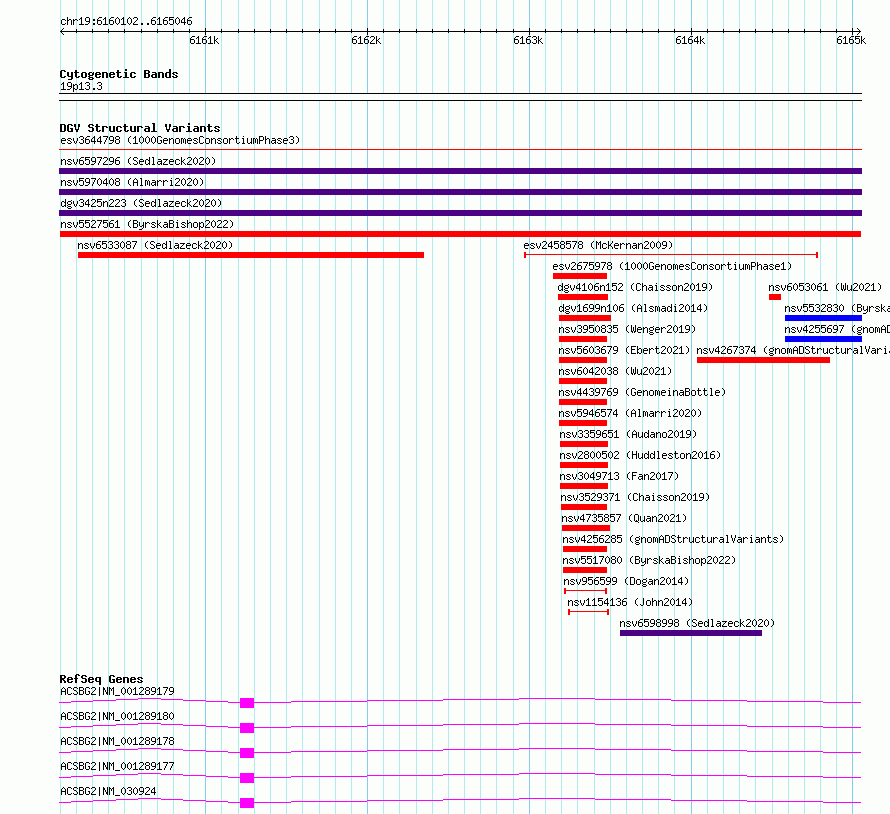Open the nsv956599 (Dogan2014) variant label

pyautogui.click(x=626, y=581)
